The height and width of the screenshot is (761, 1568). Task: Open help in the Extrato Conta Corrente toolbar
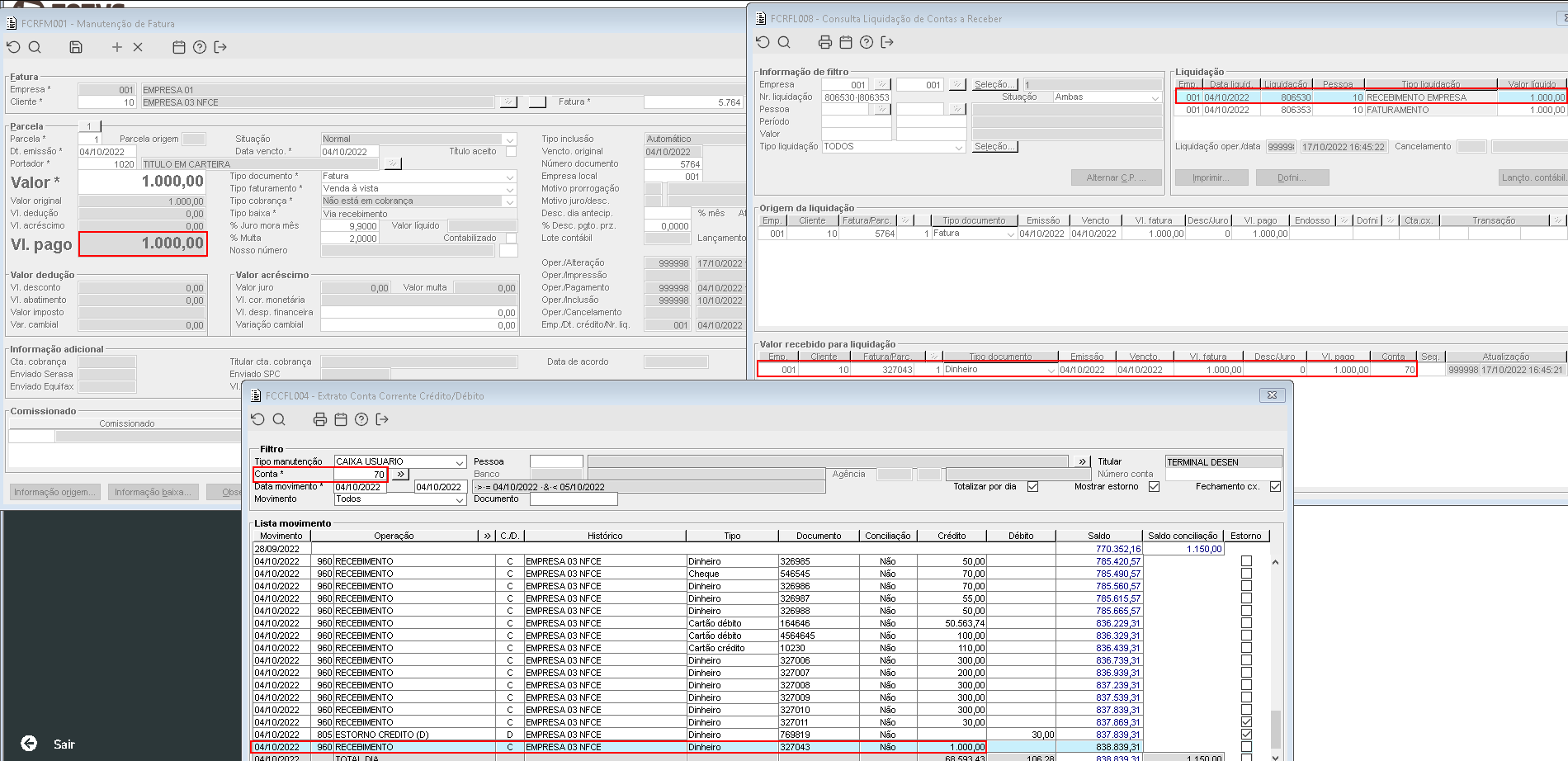pyautogui.click(x=361, y=419)
